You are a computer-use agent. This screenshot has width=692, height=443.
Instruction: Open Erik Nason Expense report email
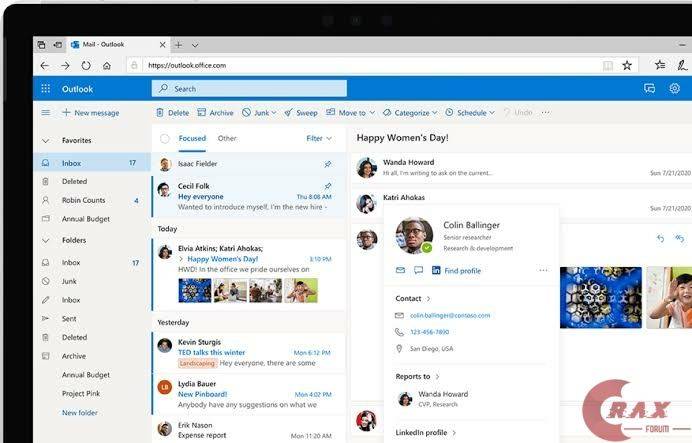(249, 430)
